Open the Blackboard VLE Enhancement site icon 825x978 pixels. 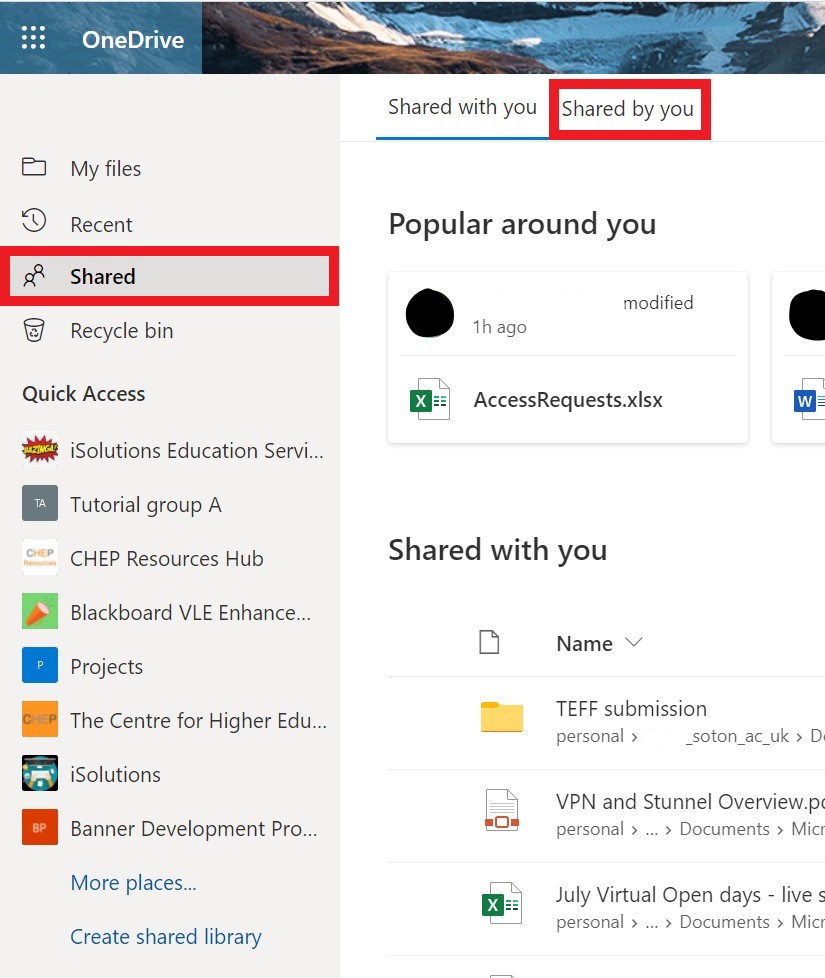[40, 612]
